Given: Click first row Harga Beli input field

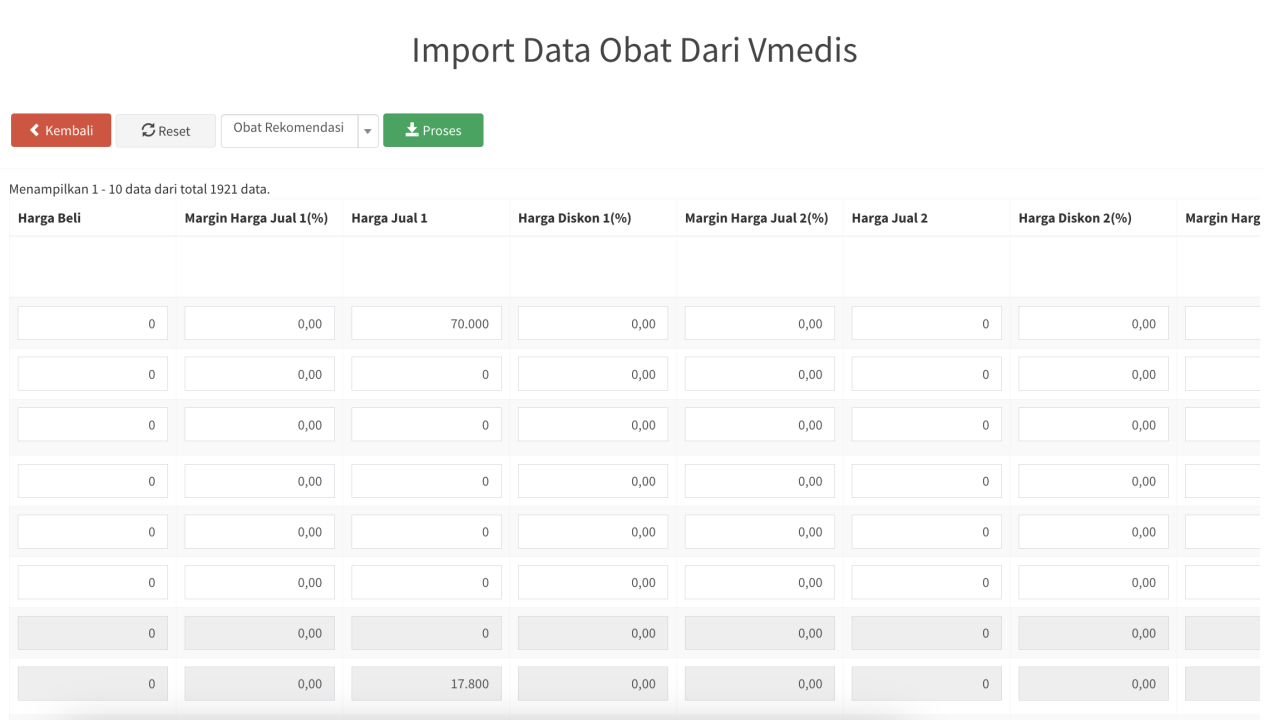Looking at the screenshot, I should coord(93,323).
